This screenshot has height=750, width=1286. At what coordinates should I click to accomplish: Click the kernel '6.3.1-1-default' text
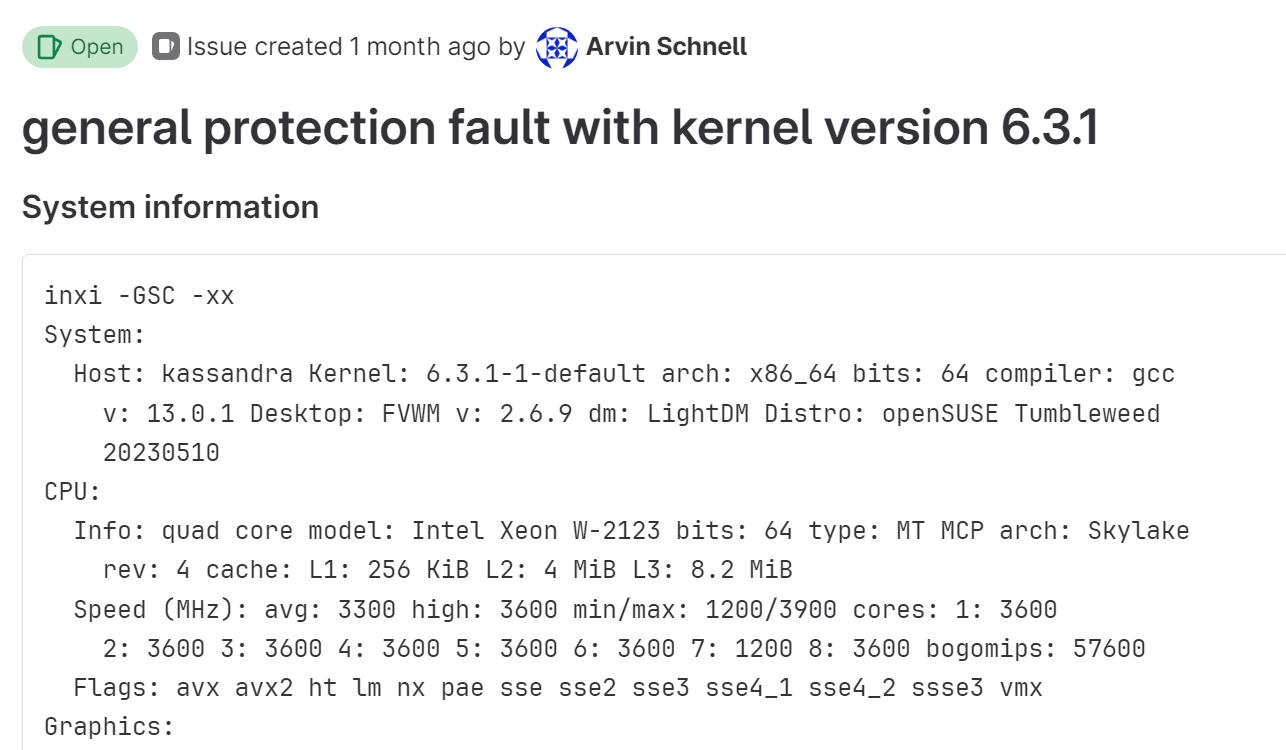[x=536, y=374]
